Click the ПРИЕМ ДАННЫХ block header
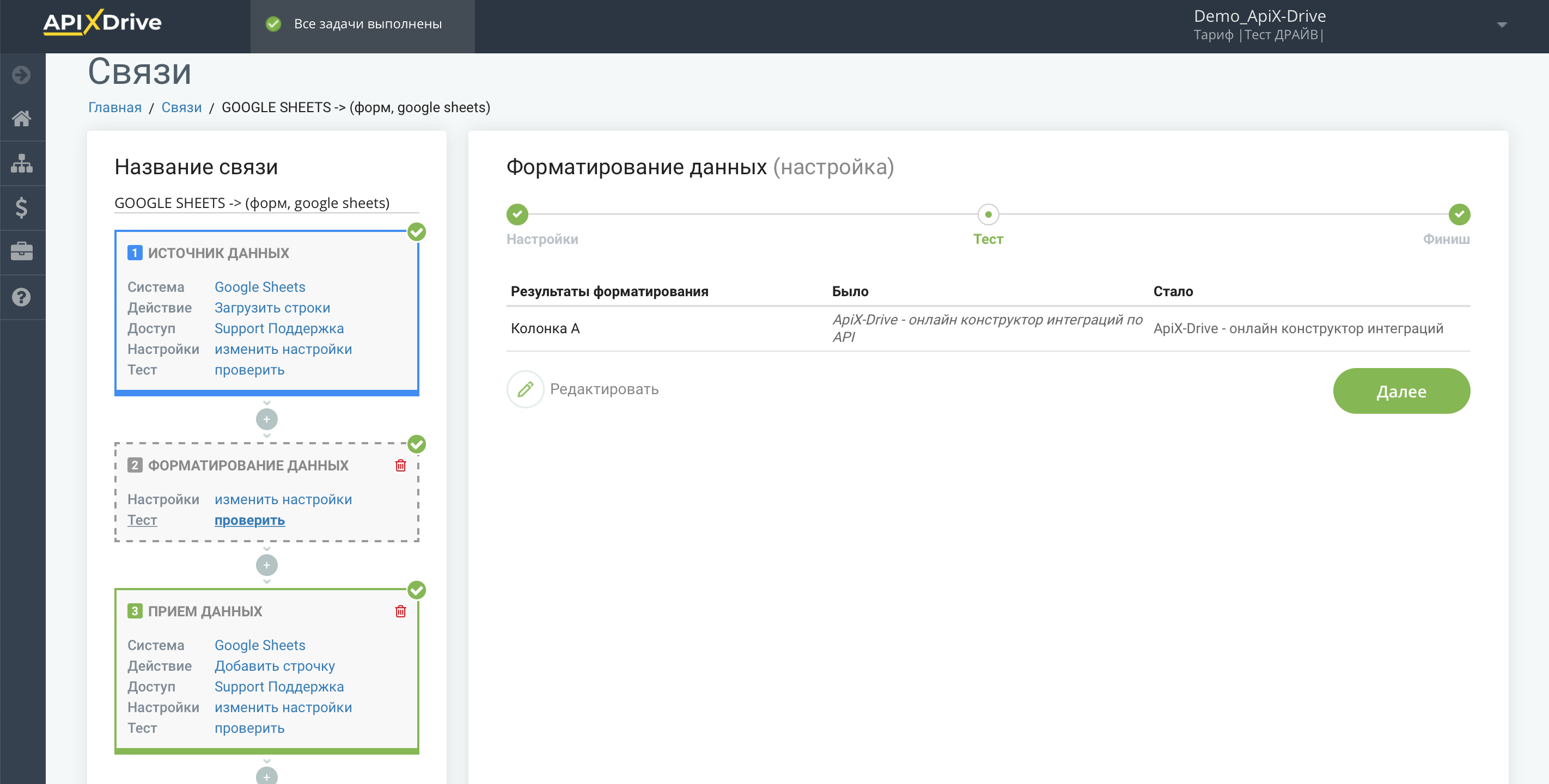This screenshot has width=1549, height=784. (x=204, y=611)
